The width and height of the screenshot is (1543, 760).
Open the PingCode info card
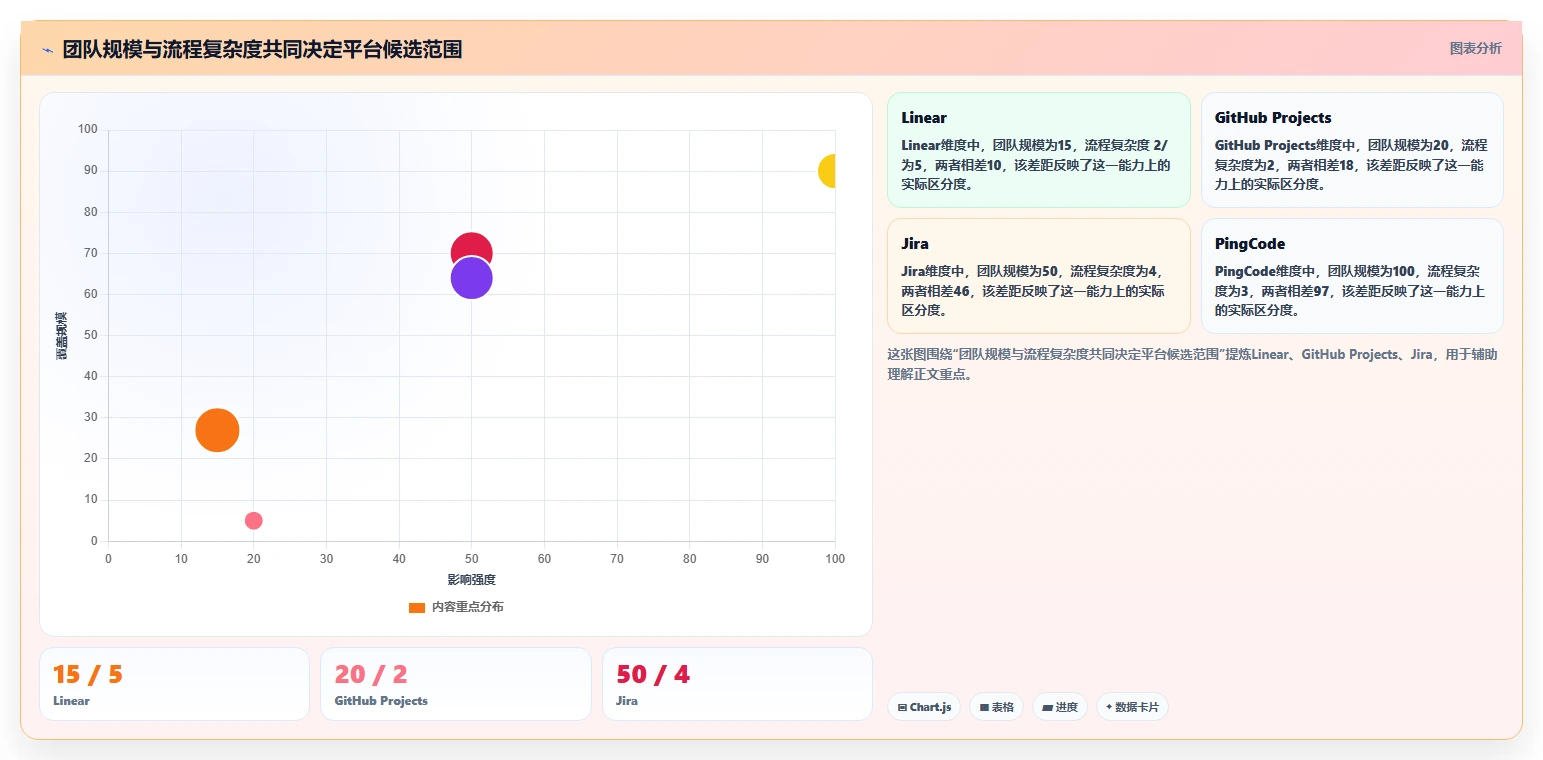[1352, 276]
